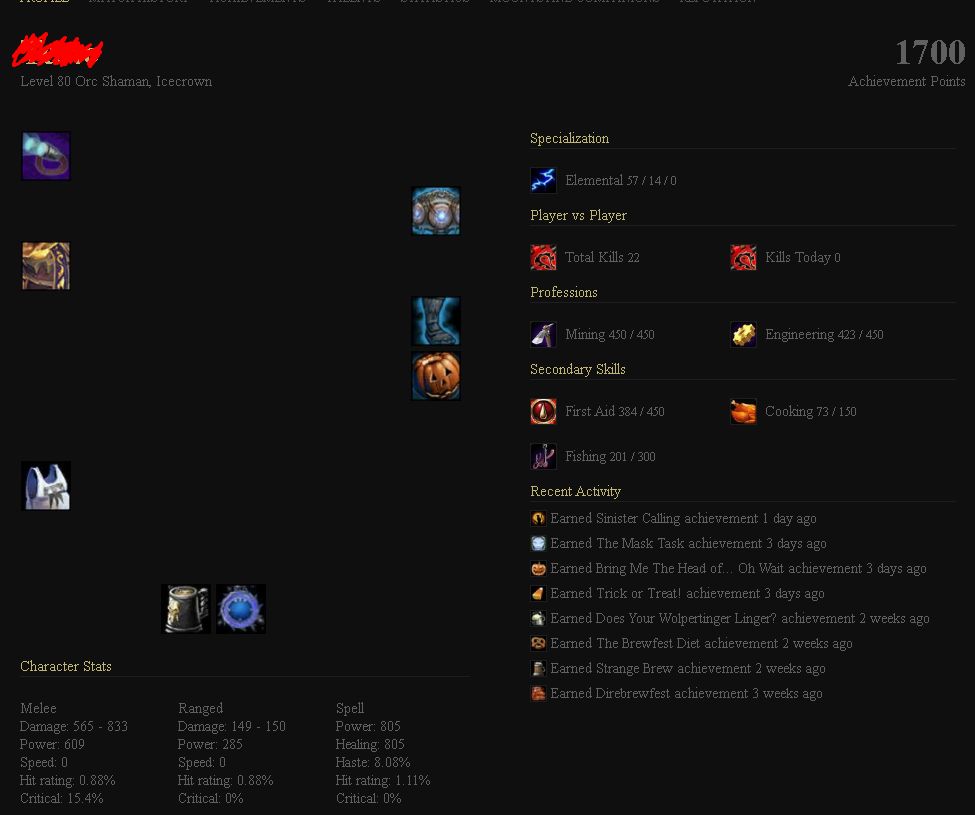Open Earned Trick or Treat! achievement entry
Viewport: 975px width, 815px height.
(x=687, y=594)
